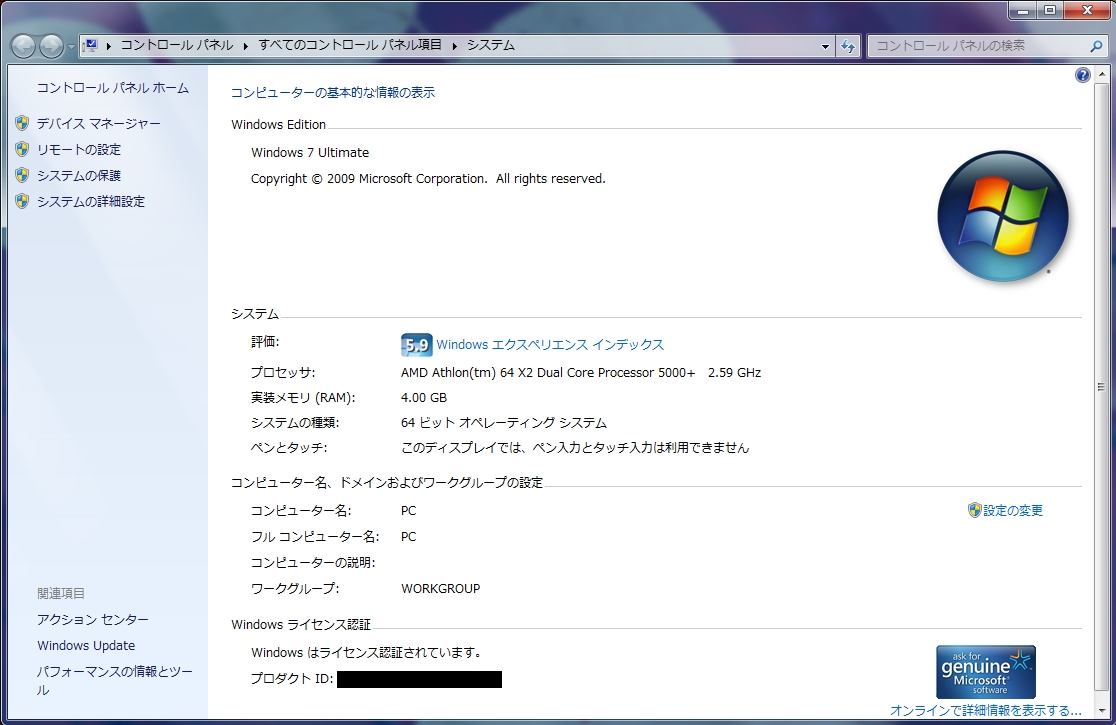Open help via blue question mark icon
The width and height of the screenshot is (1116, 725).
(1083, 75)
